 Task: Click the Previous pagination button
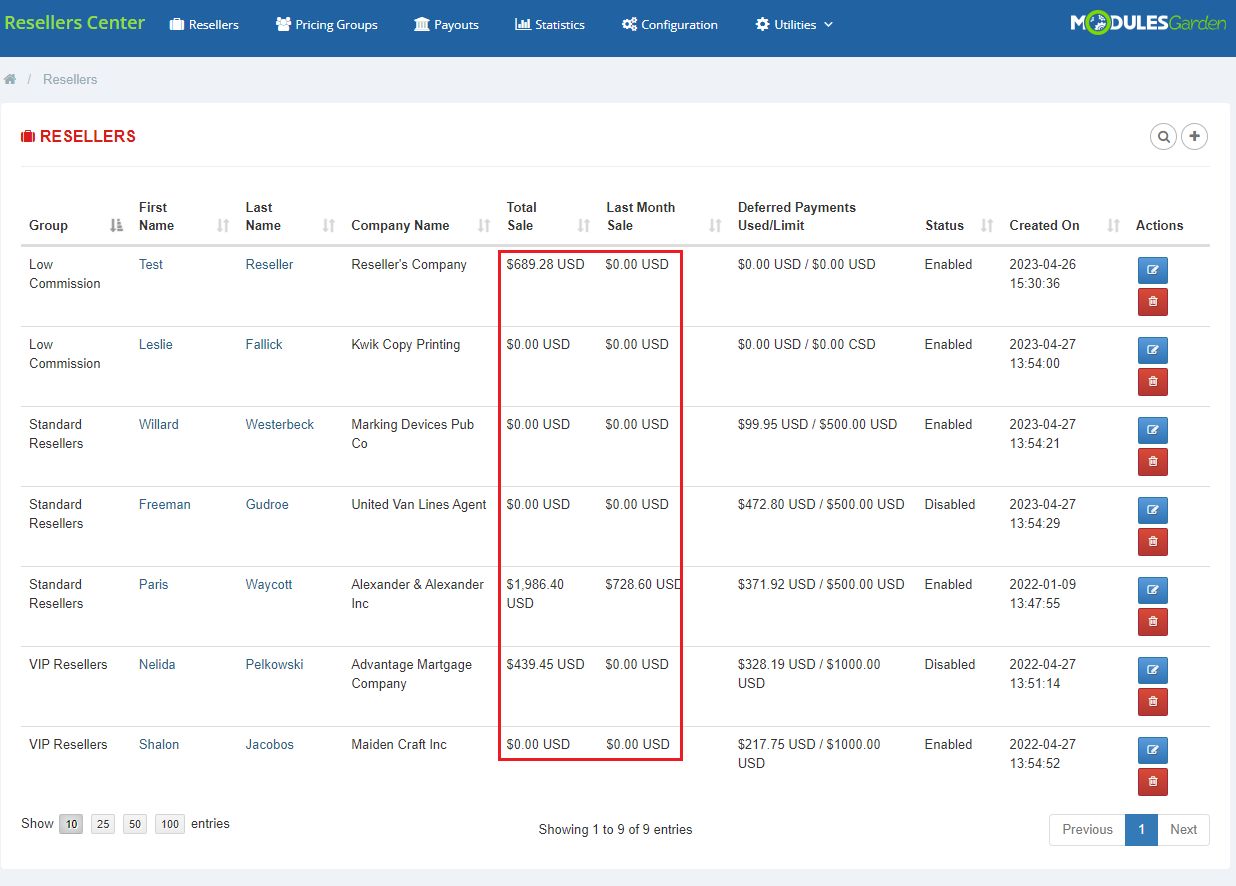(x=1087, y=830)
